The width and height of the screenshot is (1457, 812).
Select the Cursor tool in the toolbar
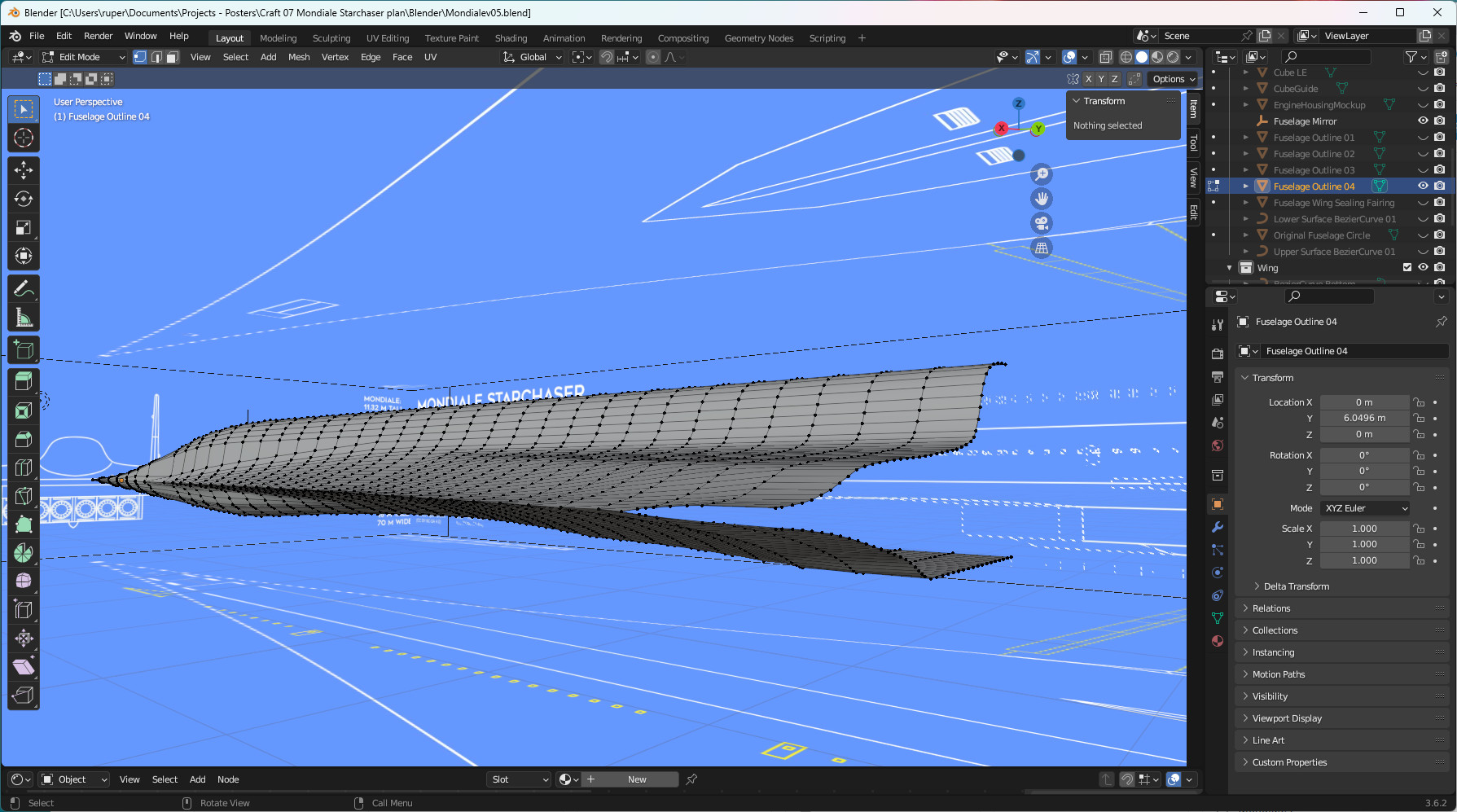coord(24,138)
